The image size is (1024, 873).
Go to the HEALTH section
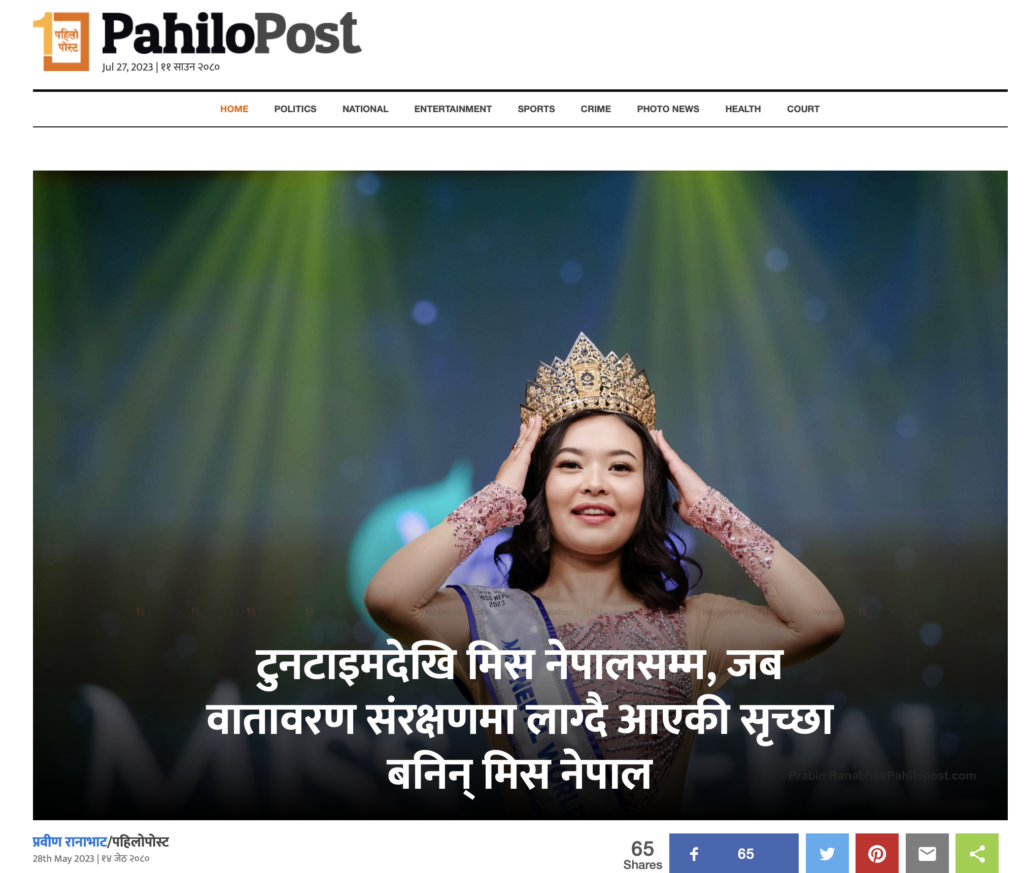[743, 109]
